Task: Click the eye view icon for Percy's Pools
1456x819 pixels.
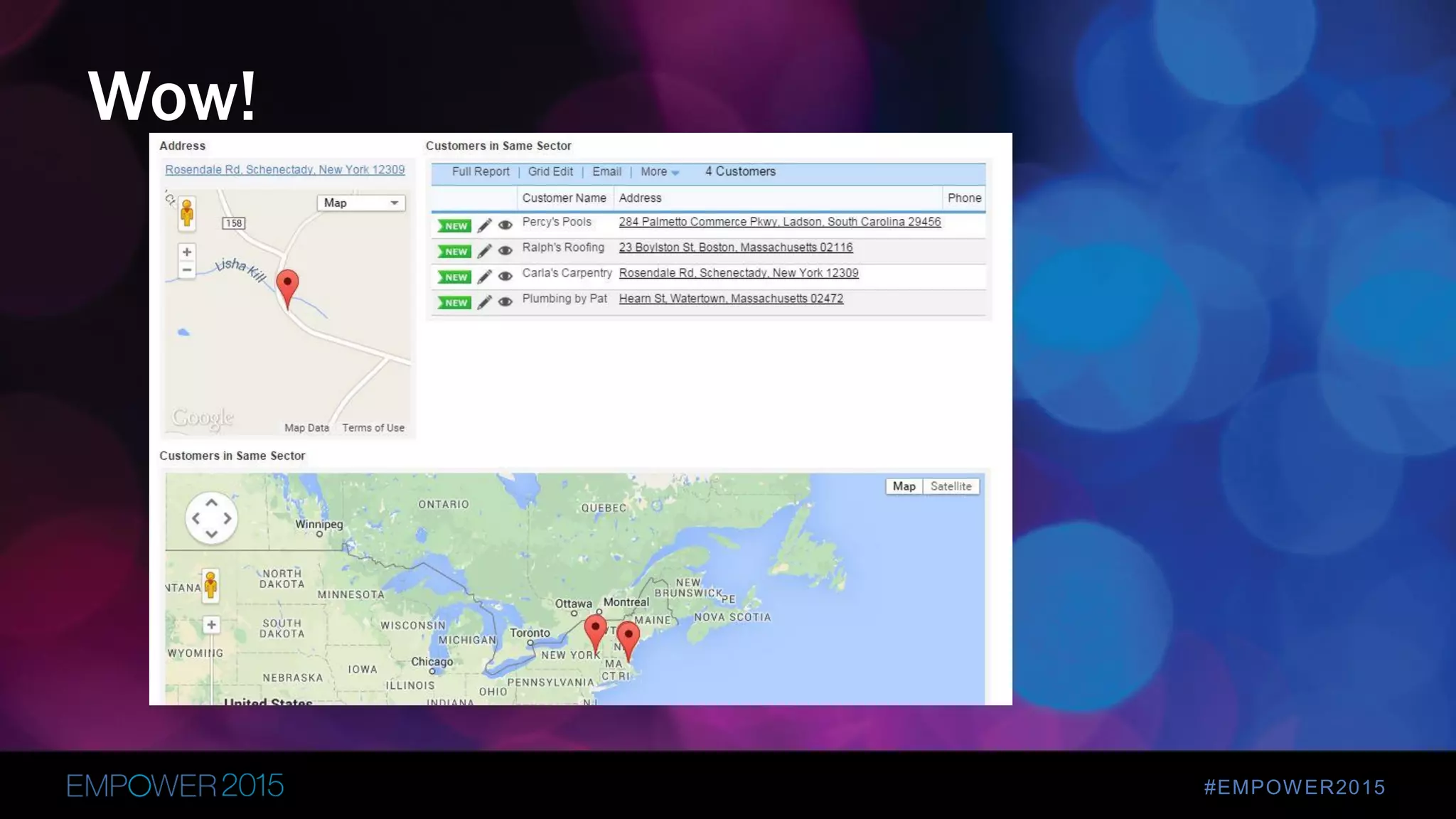Action: pos(505,225)
